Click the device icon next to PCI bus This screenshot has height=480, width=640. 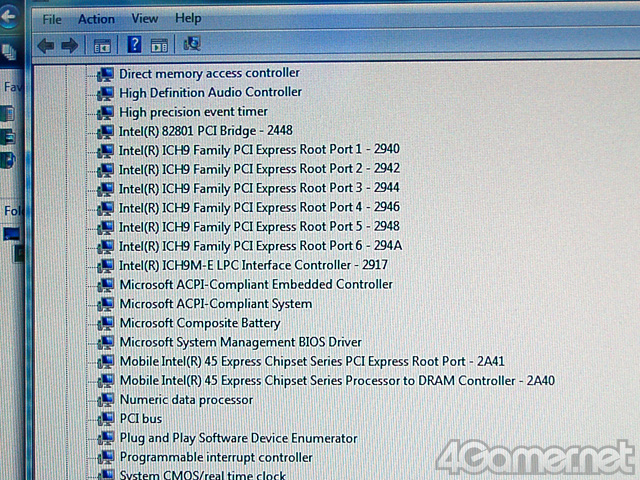pyautogui.click(x=105, y=419)
